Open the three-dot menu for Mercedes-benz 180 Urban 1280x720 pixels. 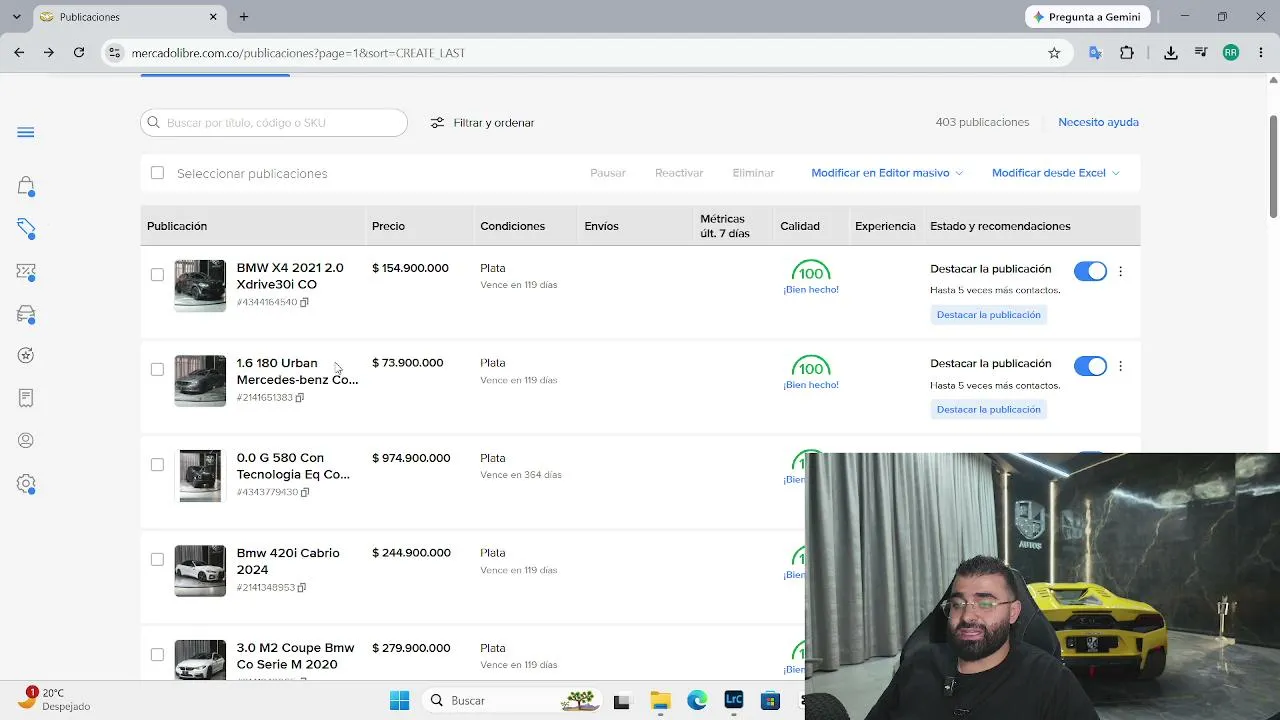click(x=1120, y=366)
